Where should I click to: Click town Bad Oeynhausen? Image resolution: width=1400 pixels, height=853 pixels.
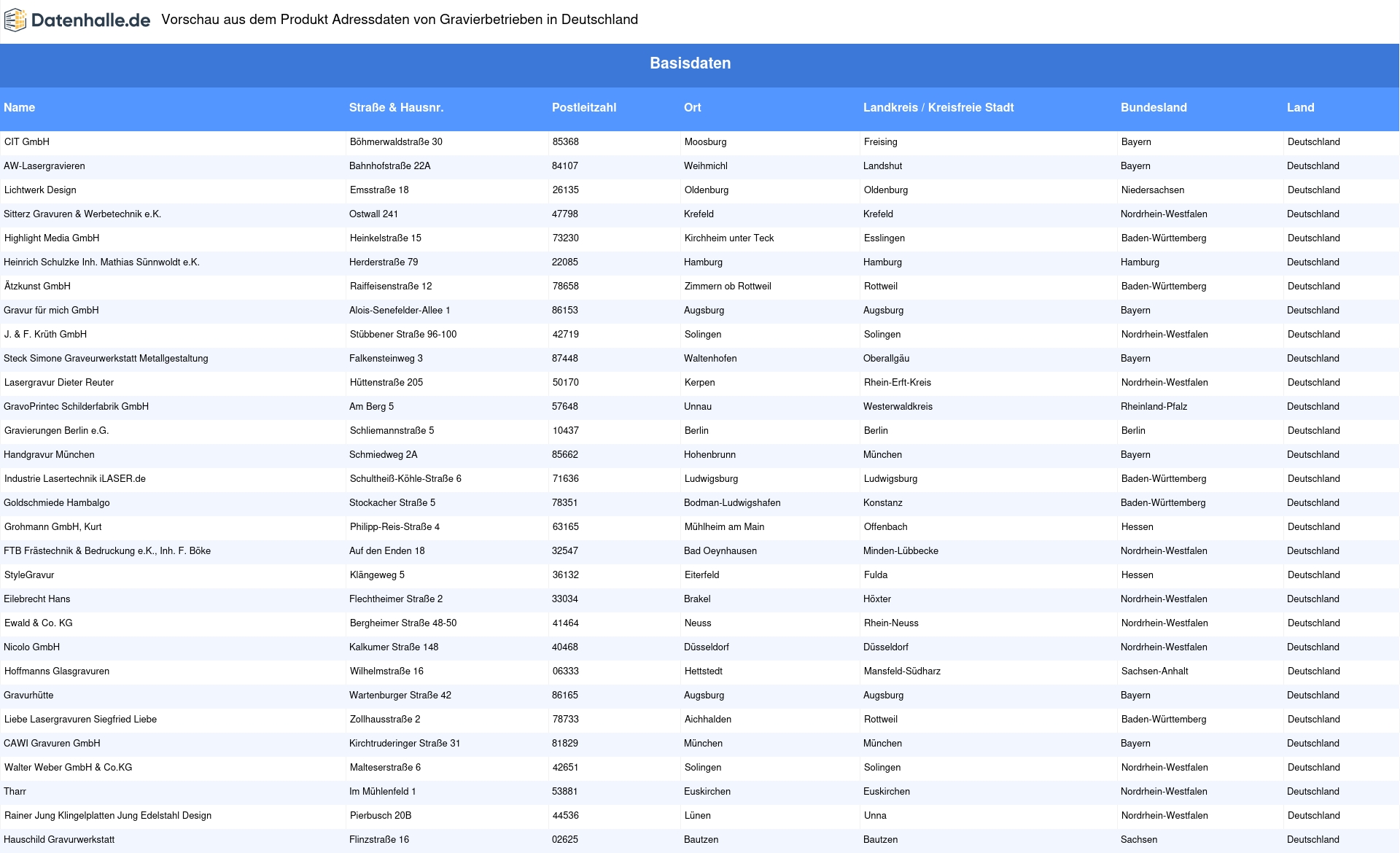point(720,550)
